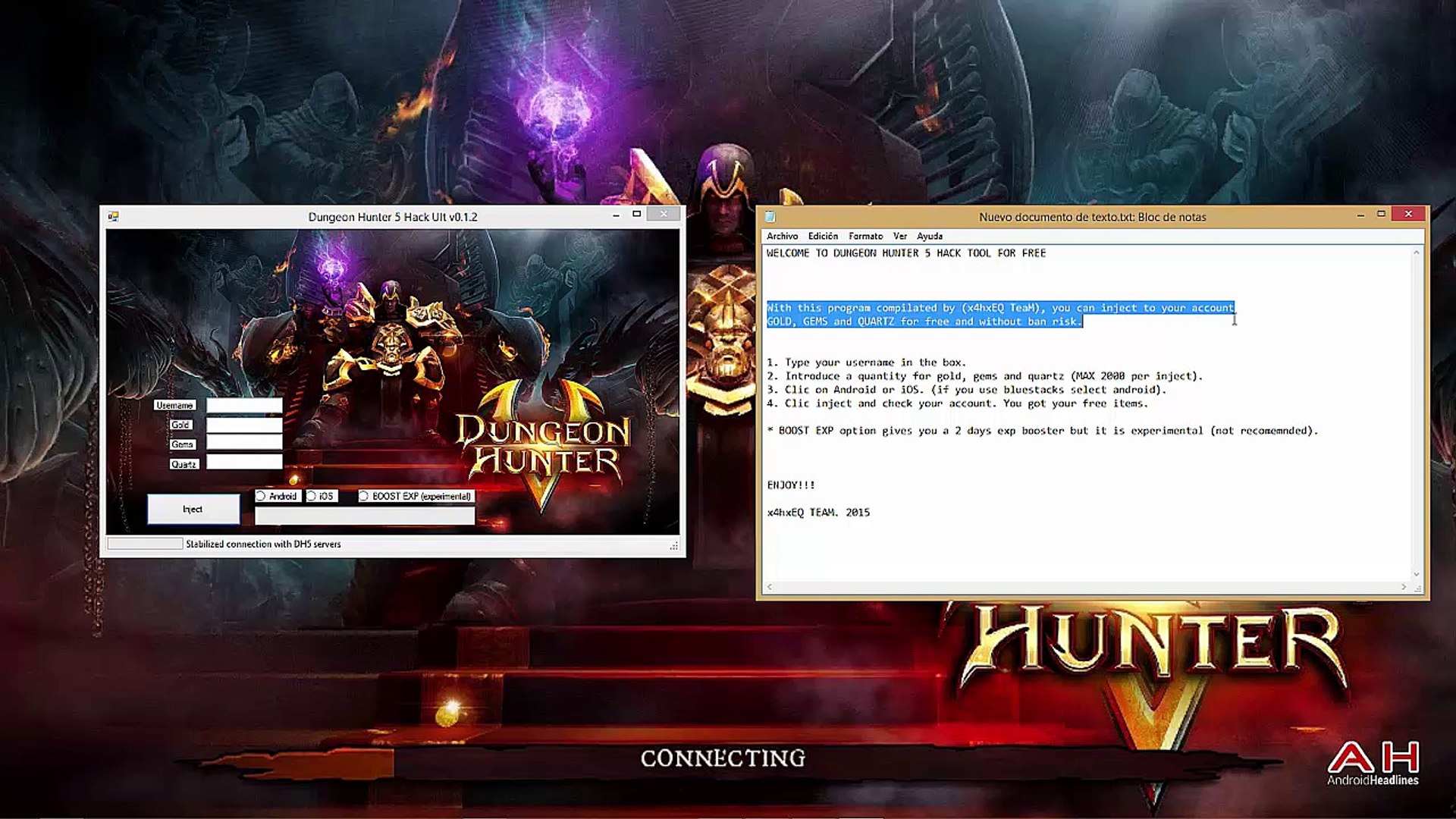This screenshot has height=819, width=1456.
Task: Click the 'WELCOME TO DUNGEON HUNTER 5' line
Action: (906, 253)
